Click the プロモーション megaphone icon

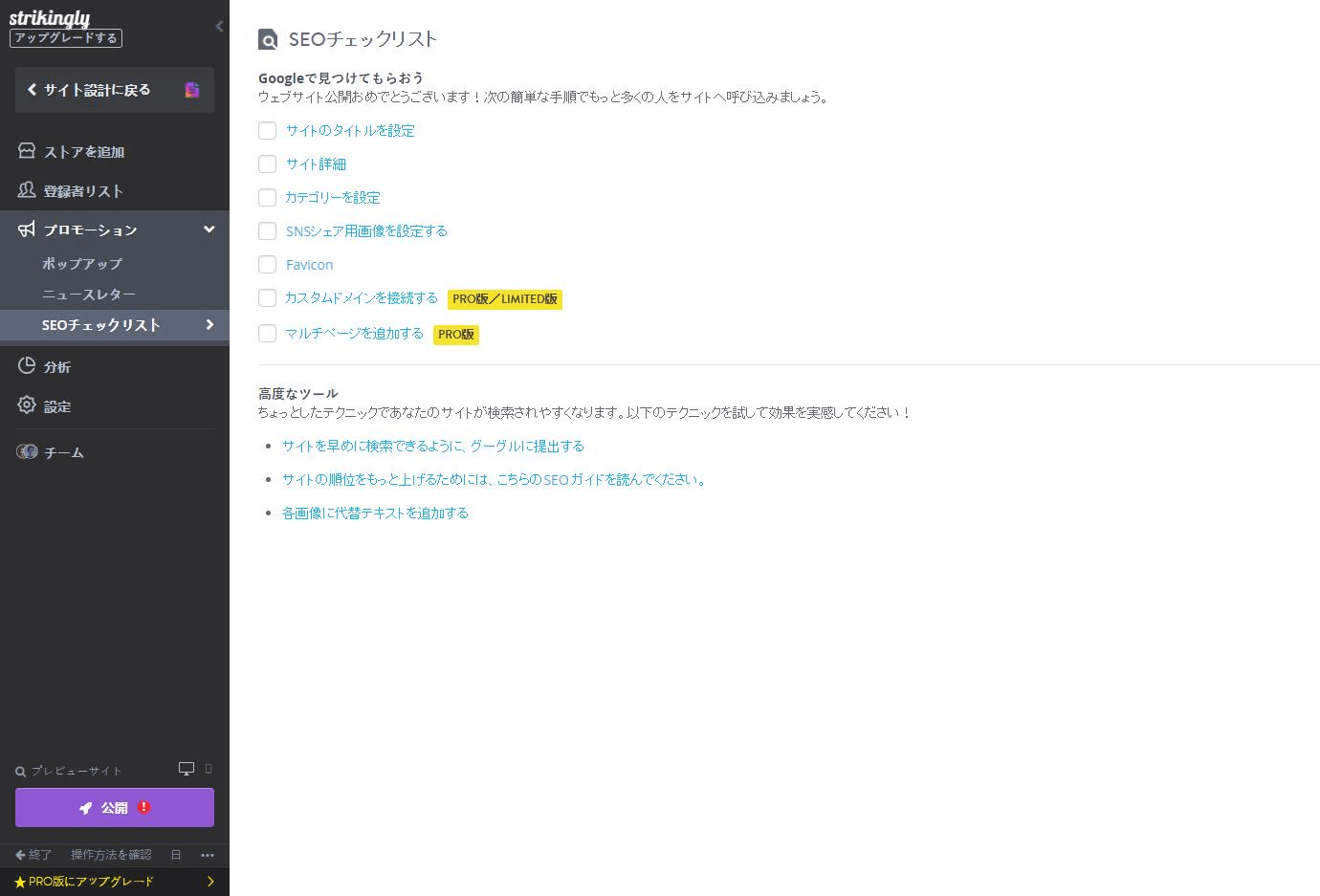27,229
